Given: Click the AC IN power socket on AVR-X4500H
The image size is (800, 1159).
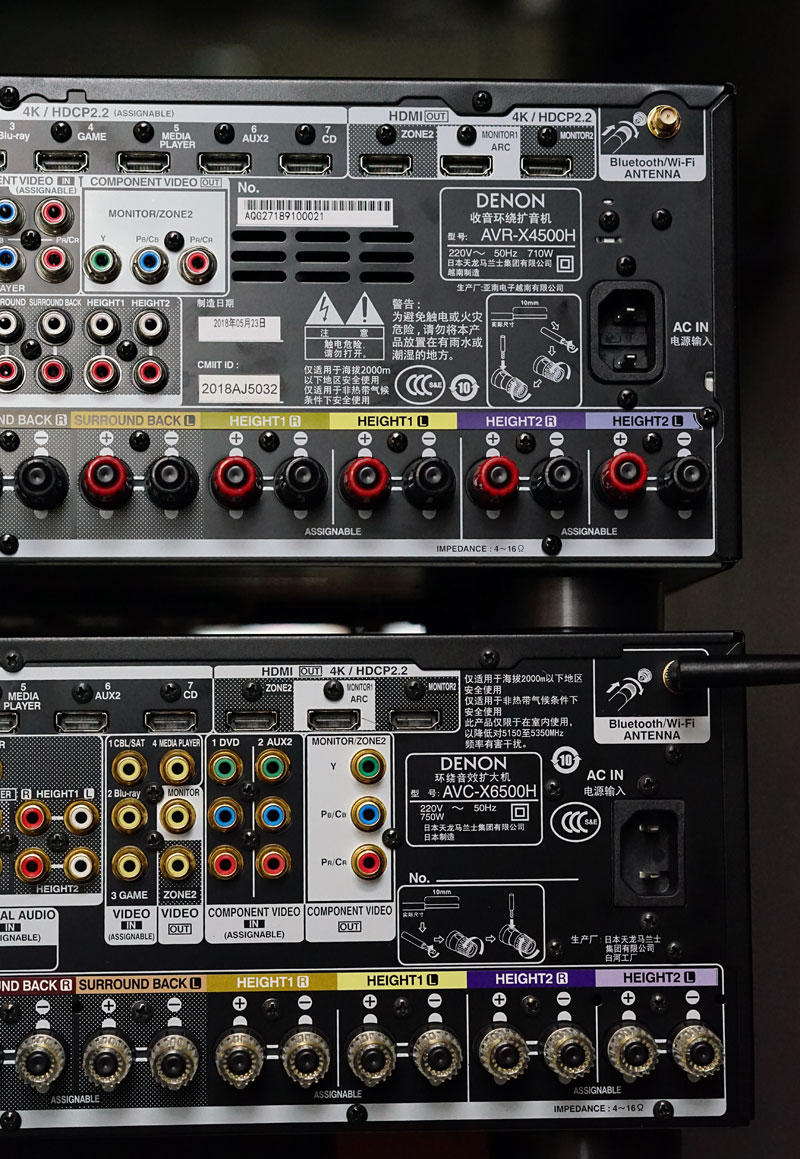Looking at the screenshot, I should pos(627,331).
